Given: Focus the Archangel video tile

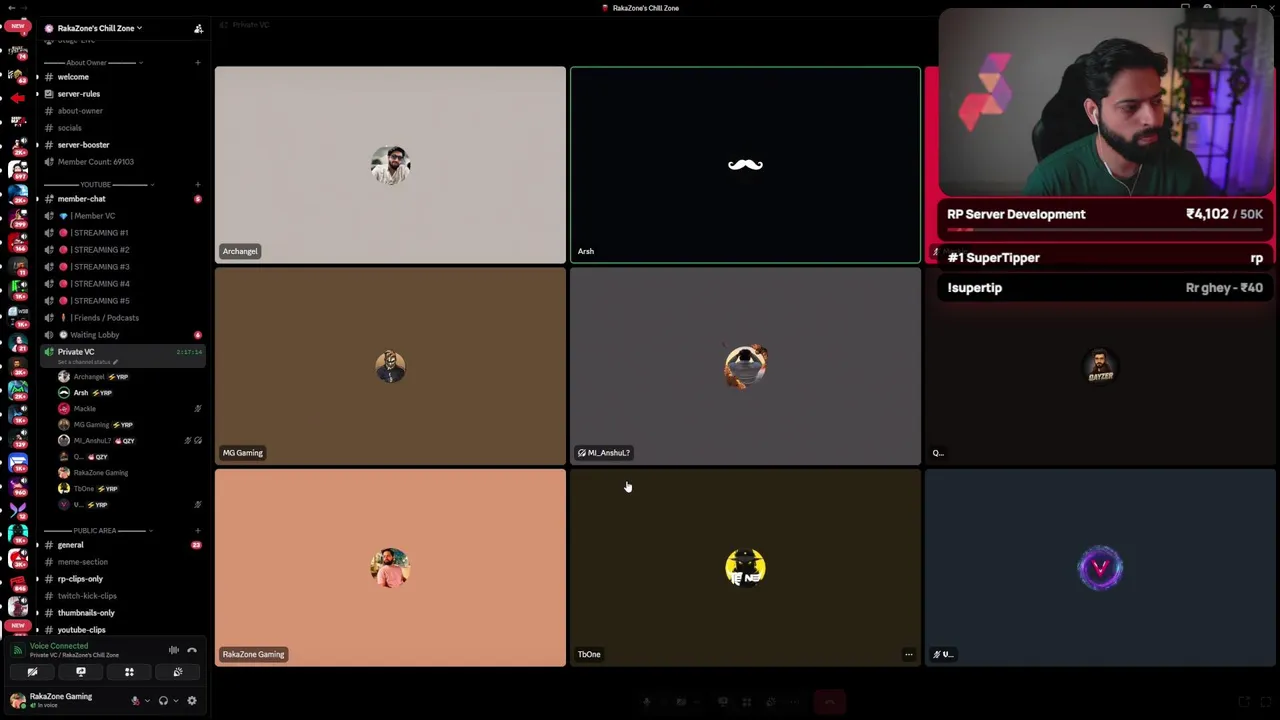Looking at the screenshot, I should 390,165.
